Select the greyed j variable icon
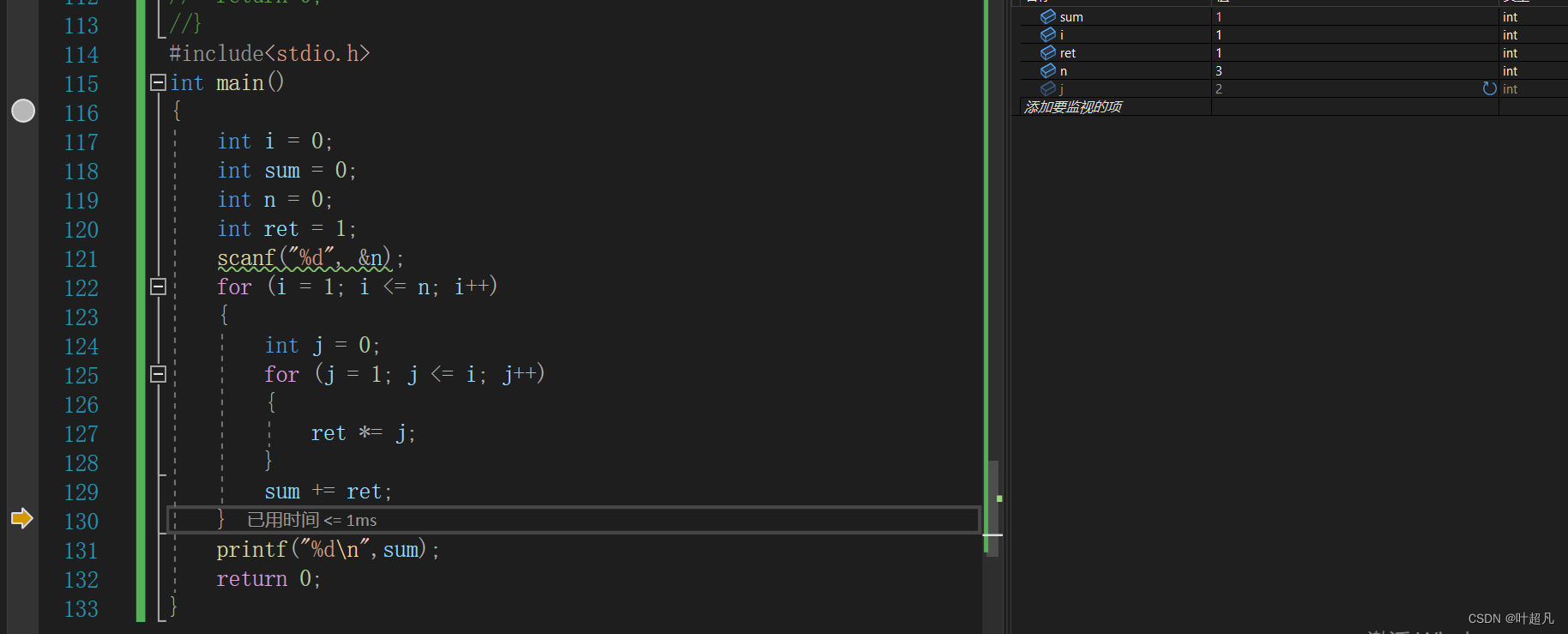 coord(1048,89)
